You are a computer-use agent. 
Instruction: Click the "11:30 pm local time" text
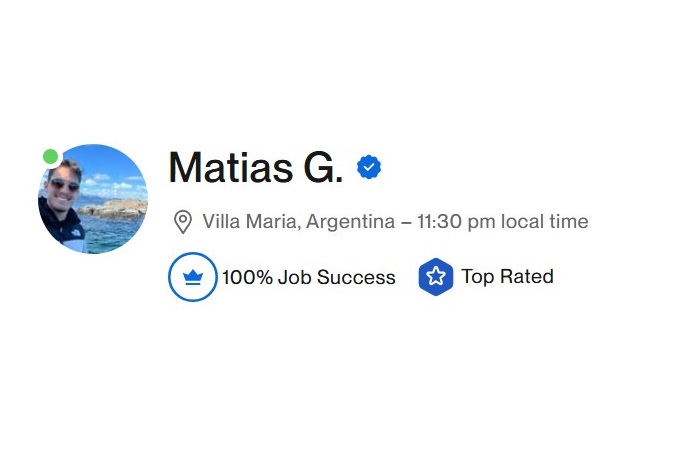point(502,222)
